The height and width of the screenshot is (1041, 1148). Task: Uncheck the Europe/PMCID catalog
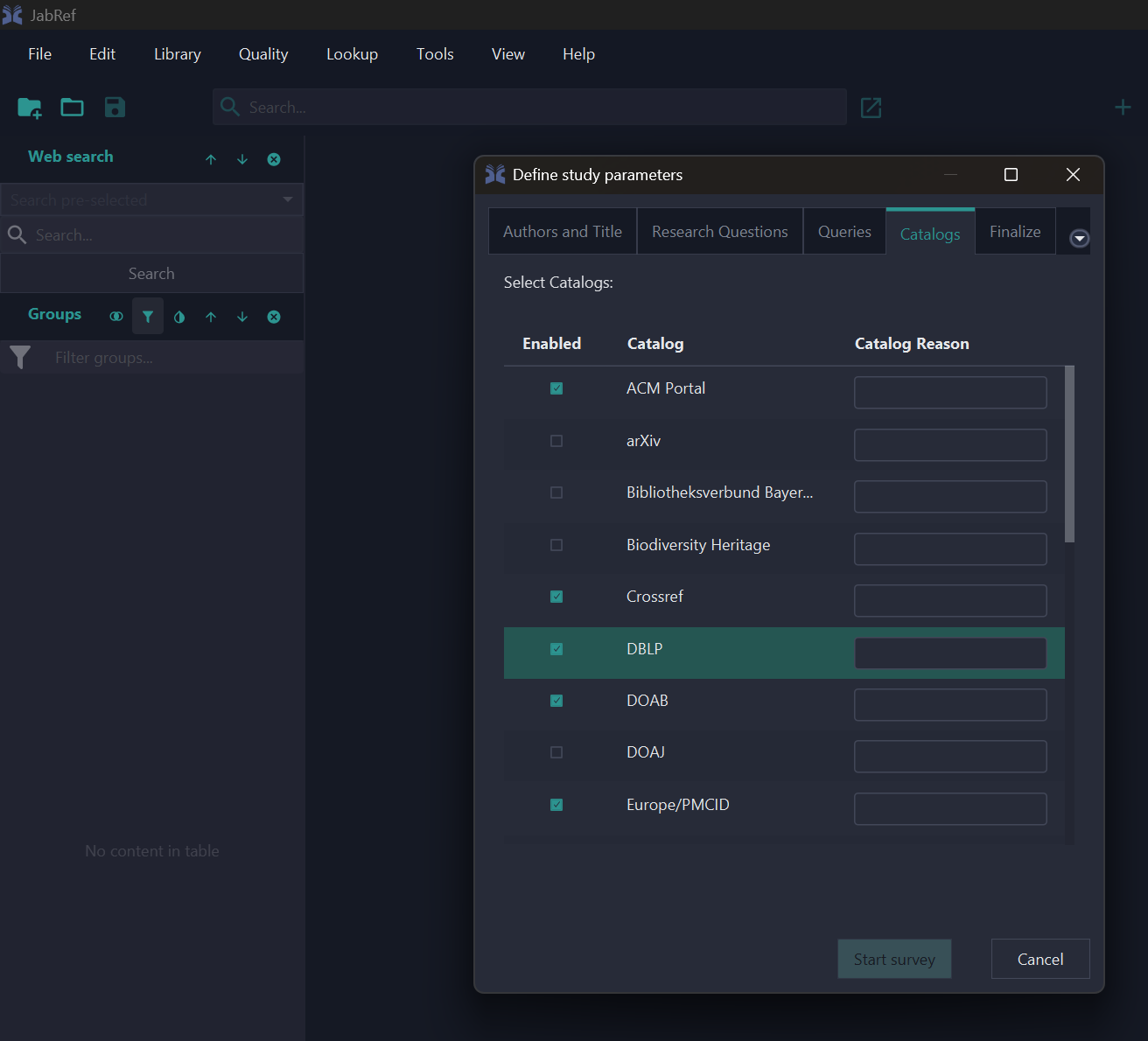(556, 805)
